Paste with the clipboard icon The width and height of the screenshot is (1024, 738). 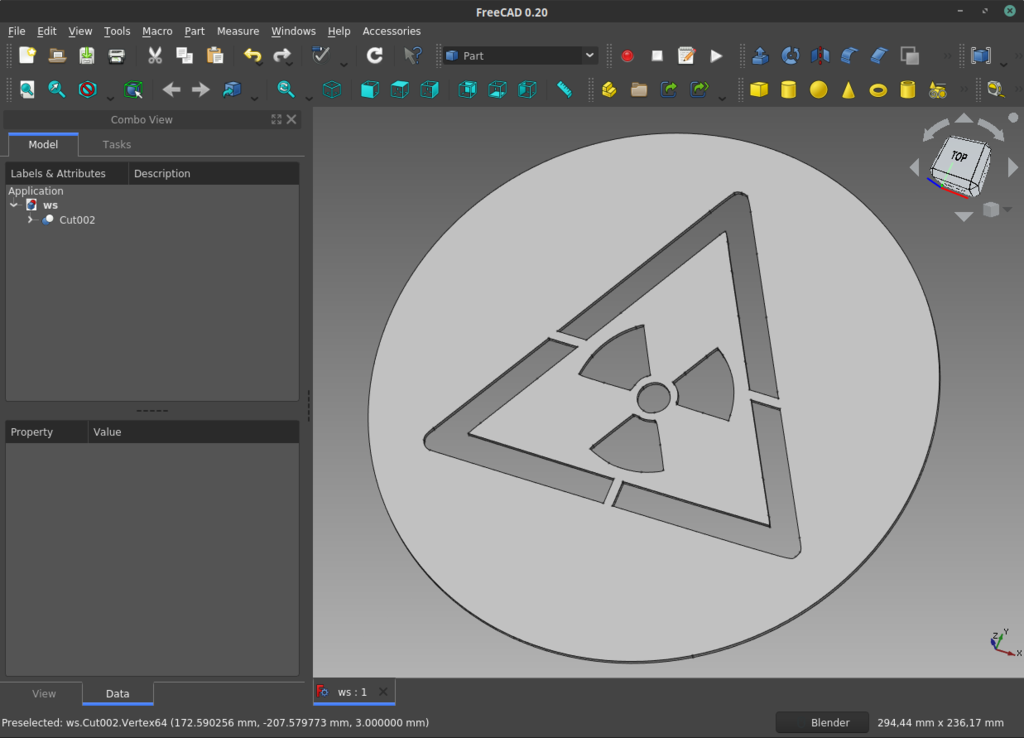pos(214,56)
